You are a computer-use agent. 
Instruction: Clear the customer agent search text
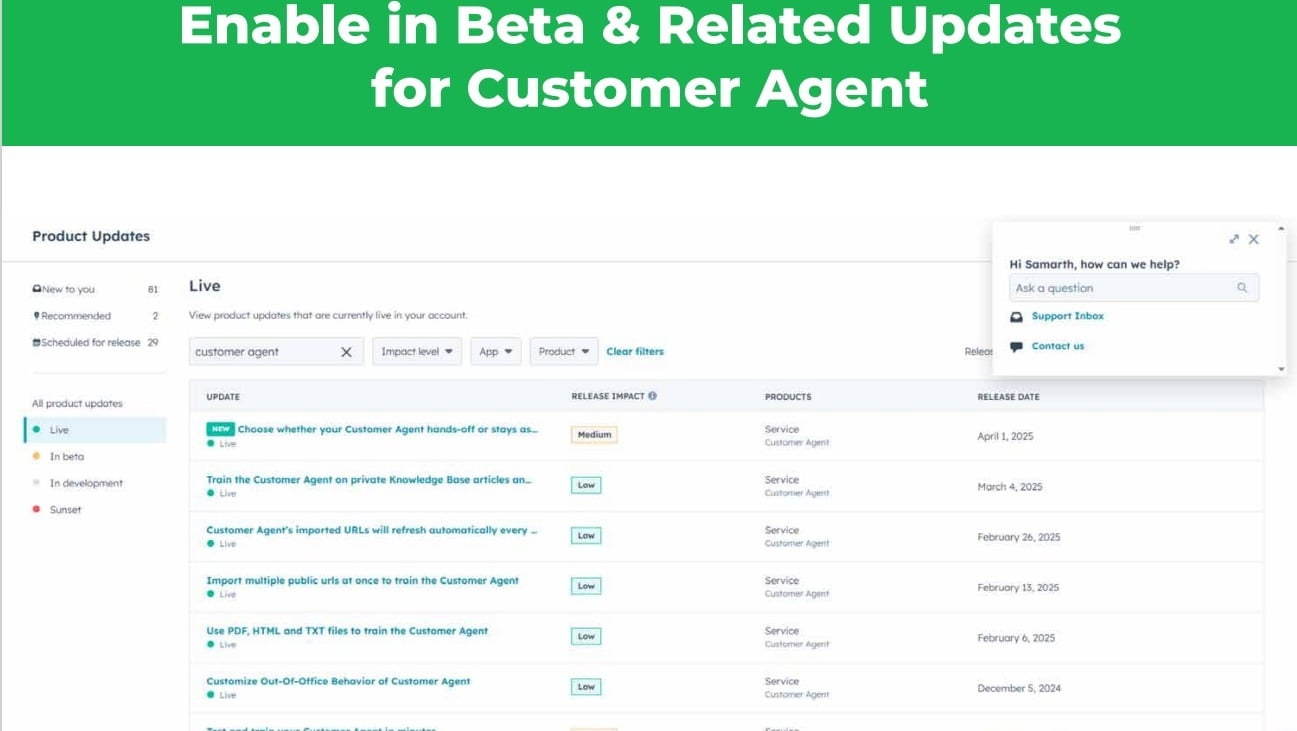(346, 352)
